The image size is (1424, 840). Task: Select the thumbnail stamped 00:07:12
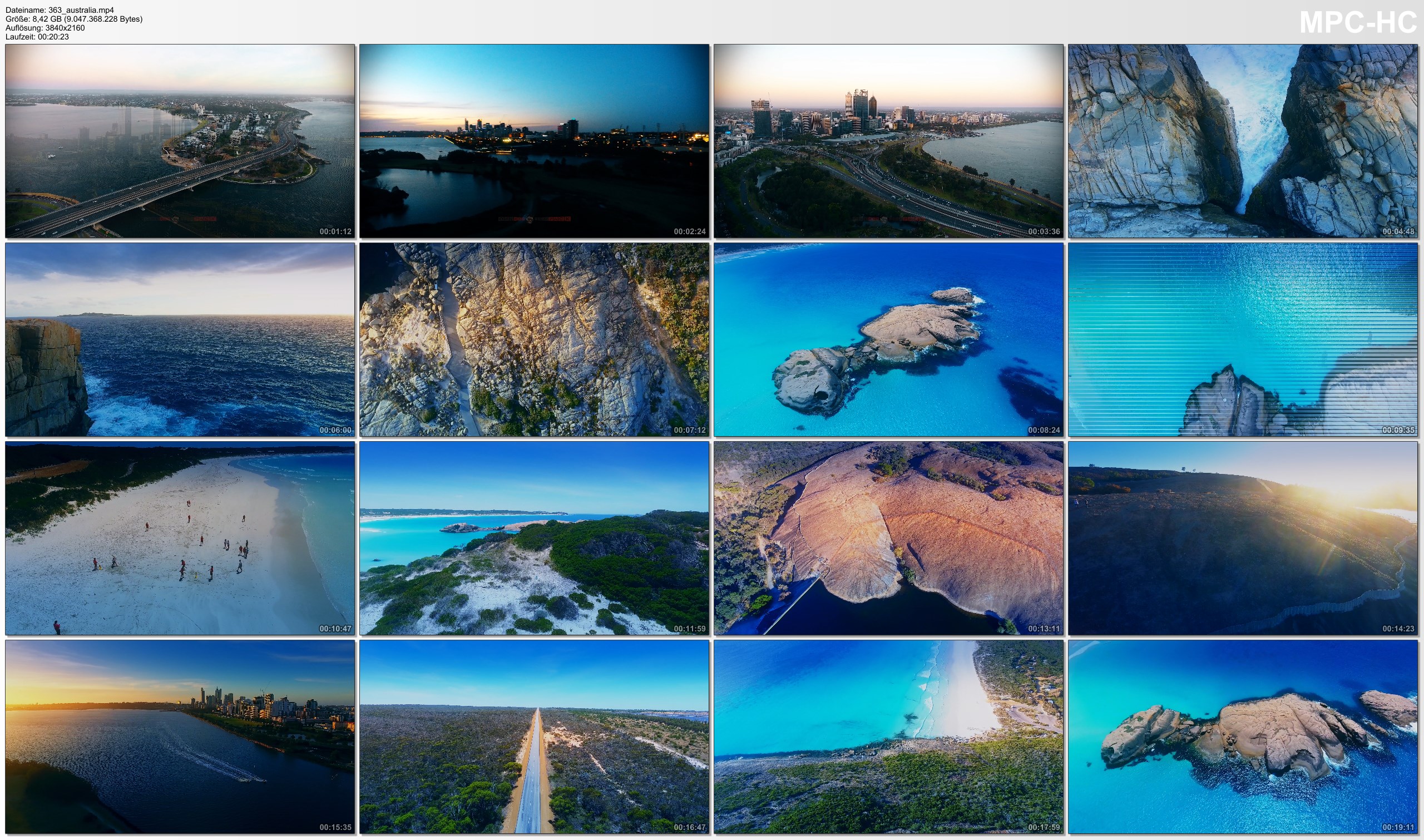535,340
